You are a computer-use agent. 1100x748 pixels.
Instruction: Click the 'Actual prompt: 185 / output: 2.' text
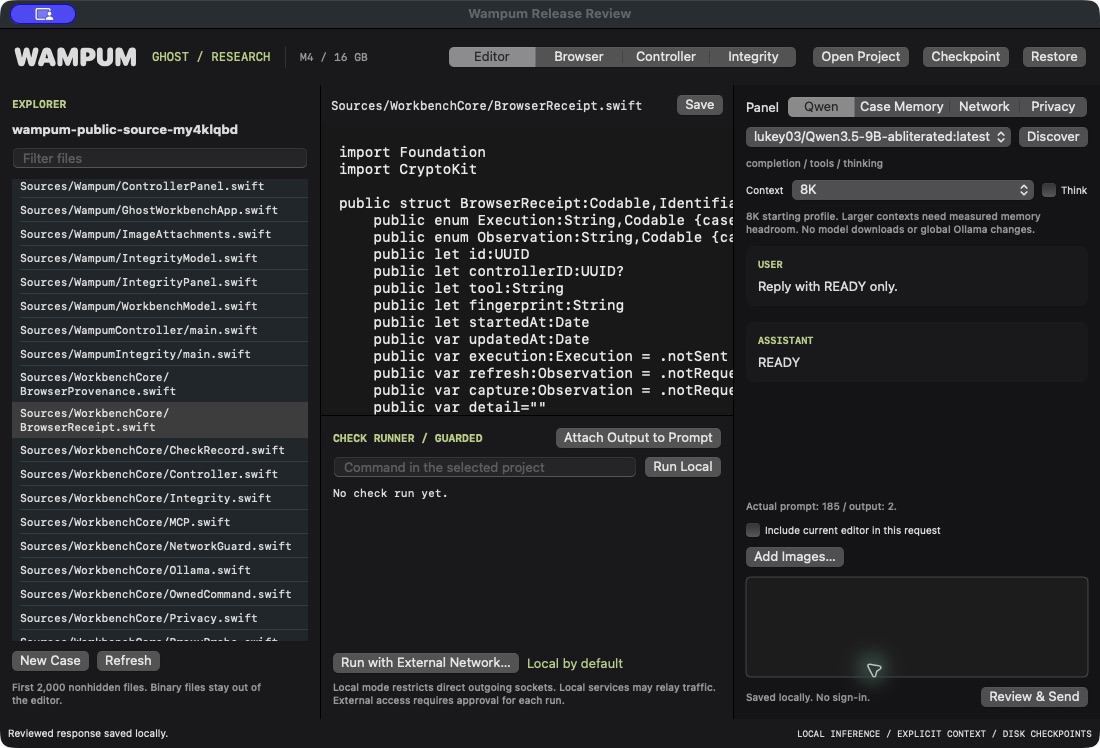tap(821, 507)
